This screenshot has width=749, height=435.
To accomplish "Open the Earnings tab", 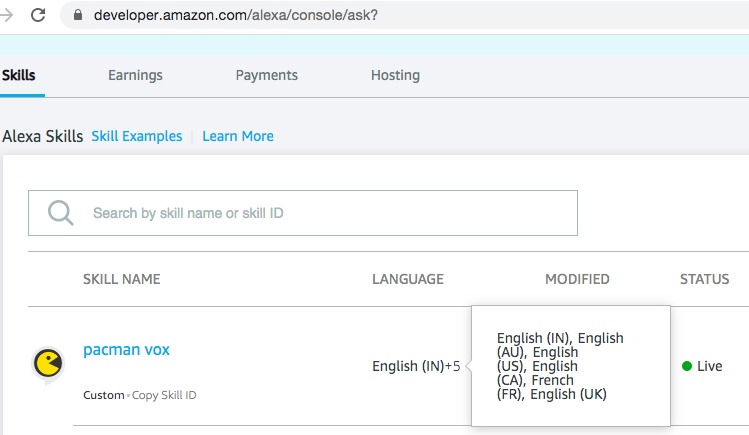I will [x=135, y=75].
